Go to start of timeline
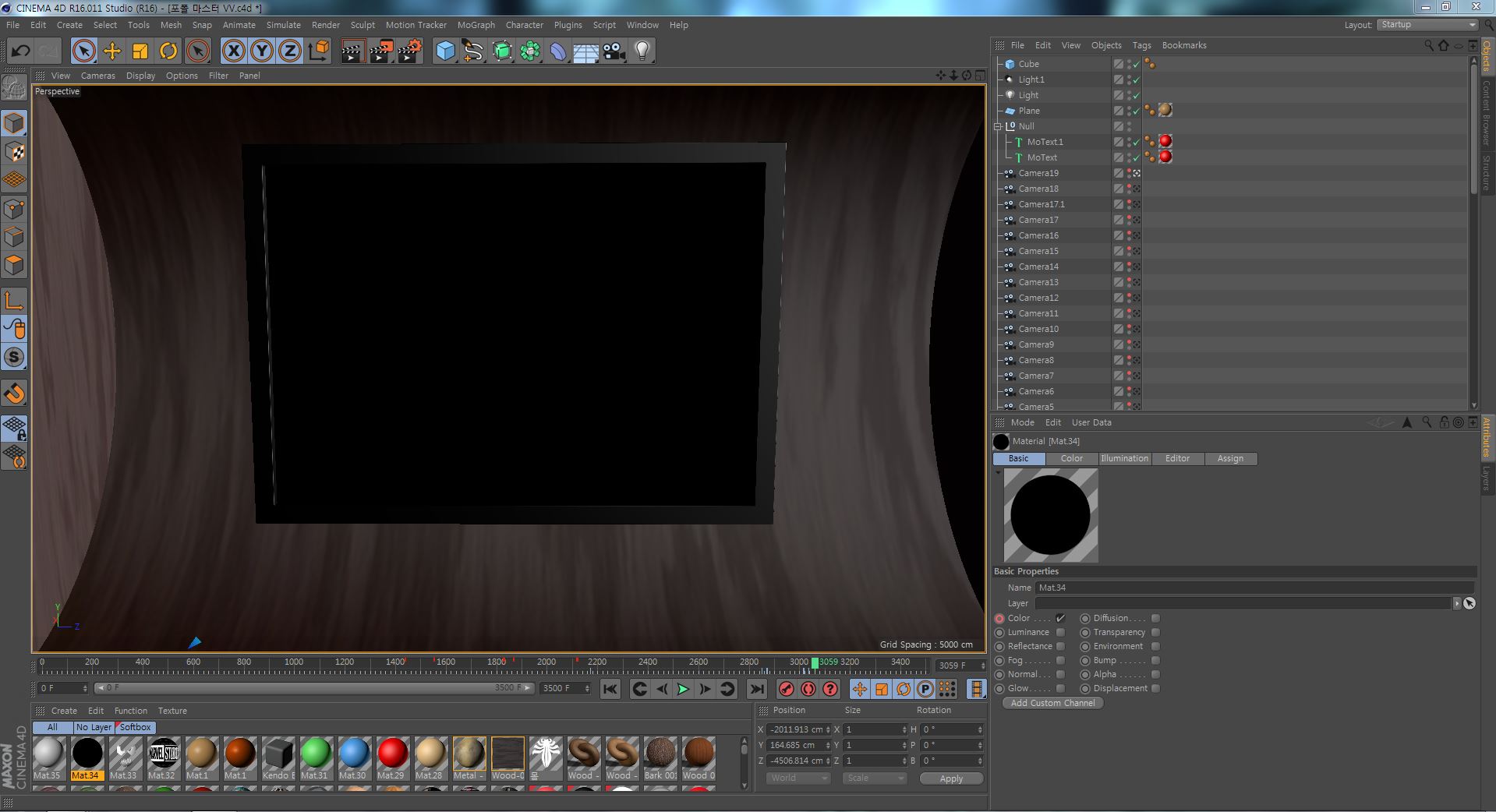 tap(610, 689)
